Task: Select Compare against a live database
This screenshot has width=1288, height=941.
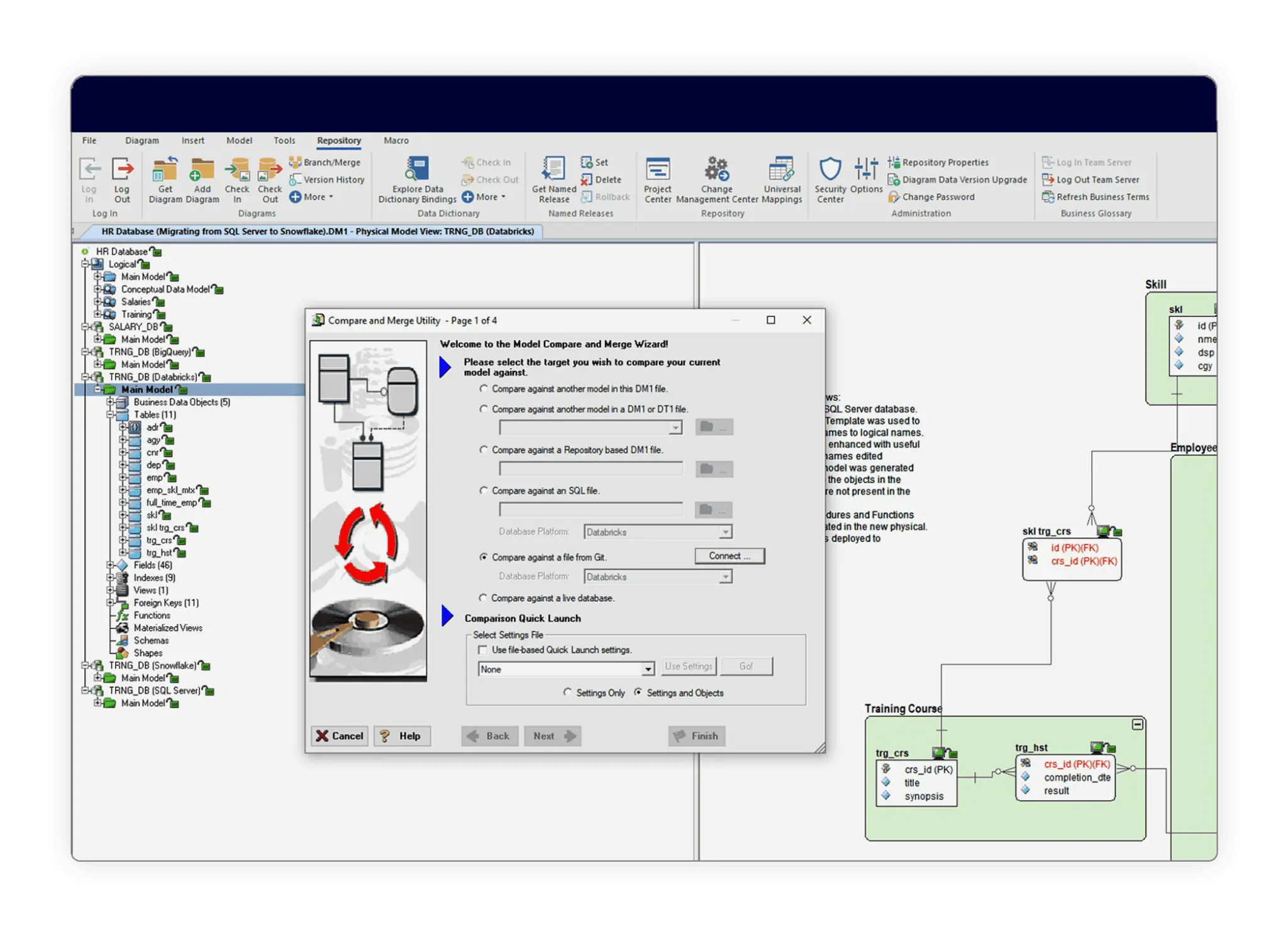Action: [483, 598]
